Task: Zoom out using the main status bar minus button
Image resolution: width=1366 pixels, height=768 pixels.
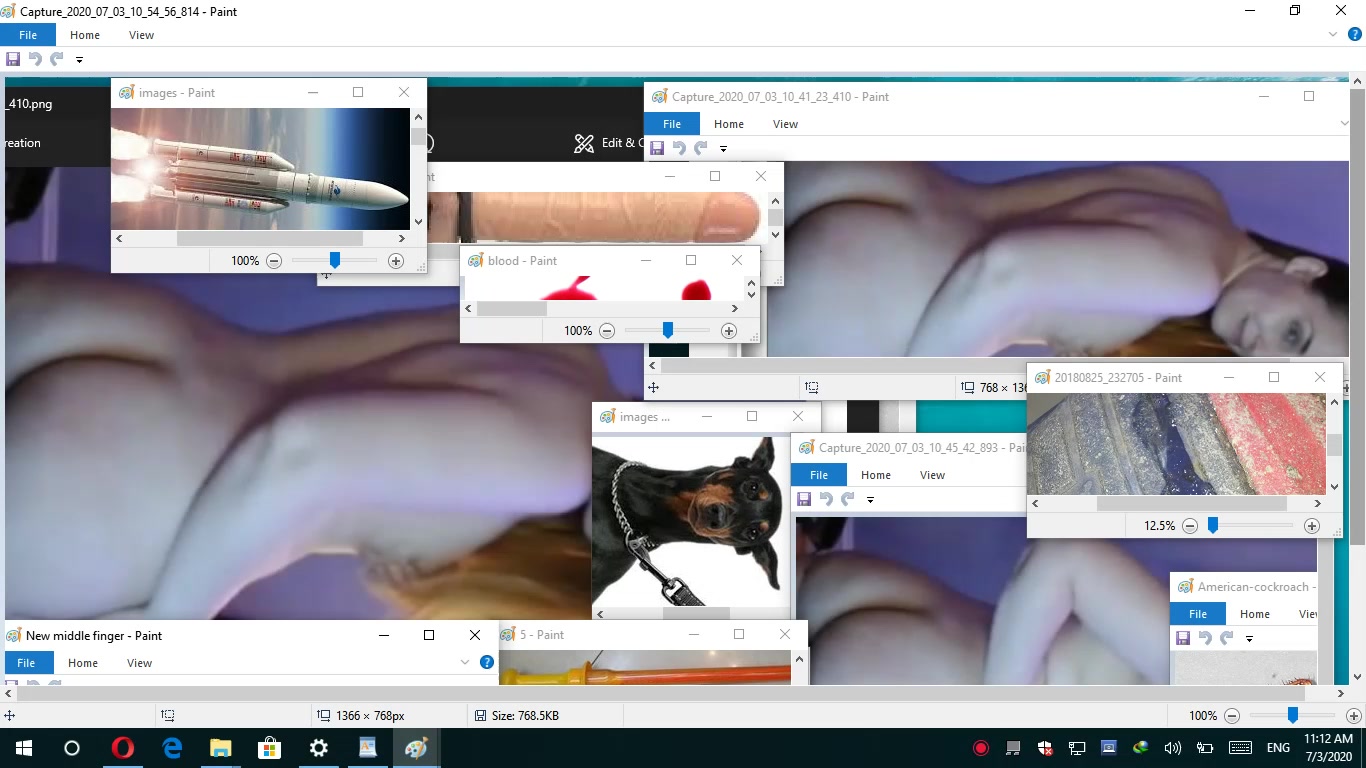Action: tap(1232, 716)
